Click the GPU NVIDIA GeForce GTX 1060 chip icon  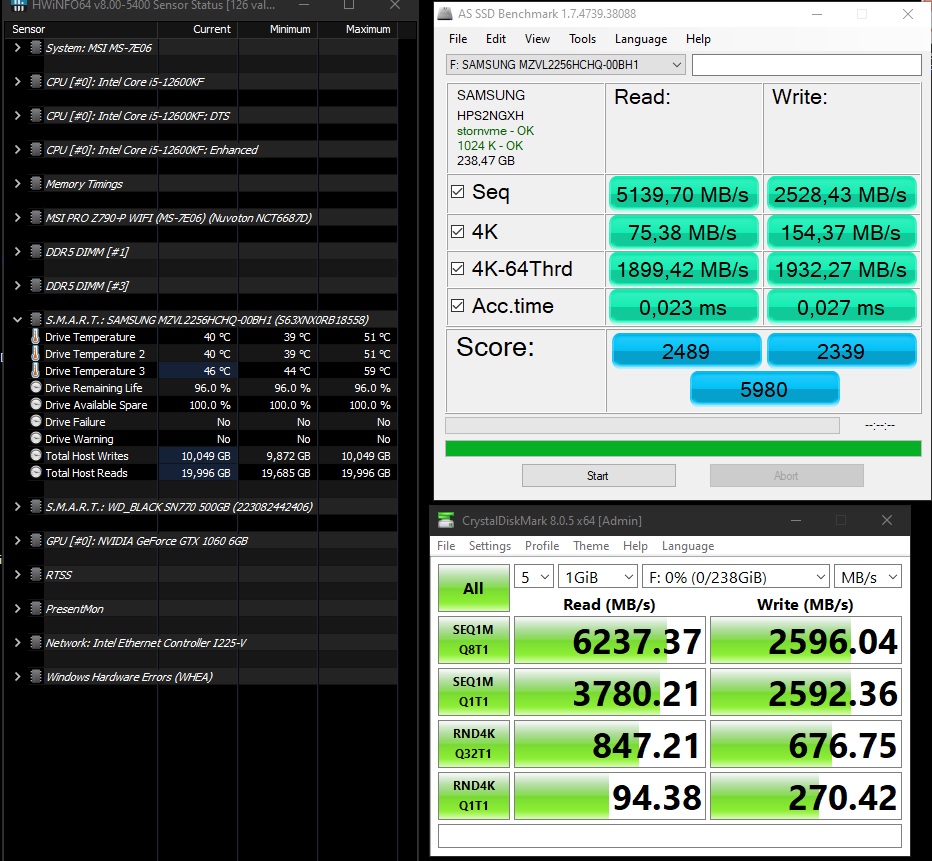pos(36,541)
